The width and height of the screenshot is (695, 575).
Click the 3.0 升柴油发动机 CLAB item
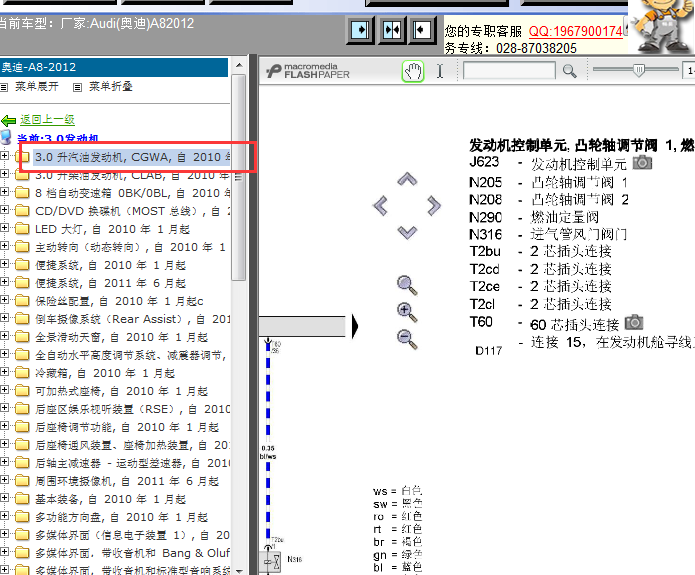click(x=132, y=176)
